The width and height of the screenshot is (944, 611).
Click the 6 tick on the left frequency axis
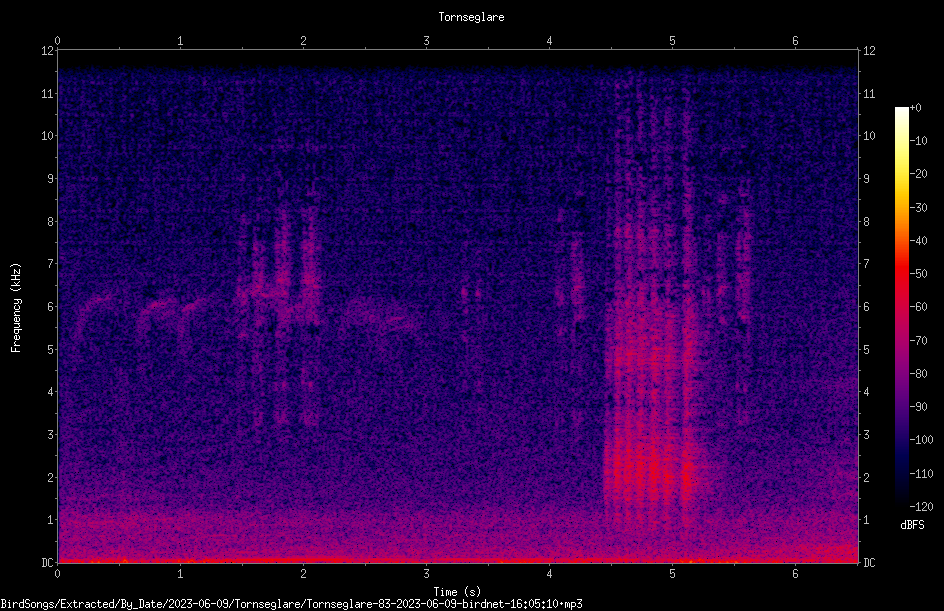[x=51, y=306]
